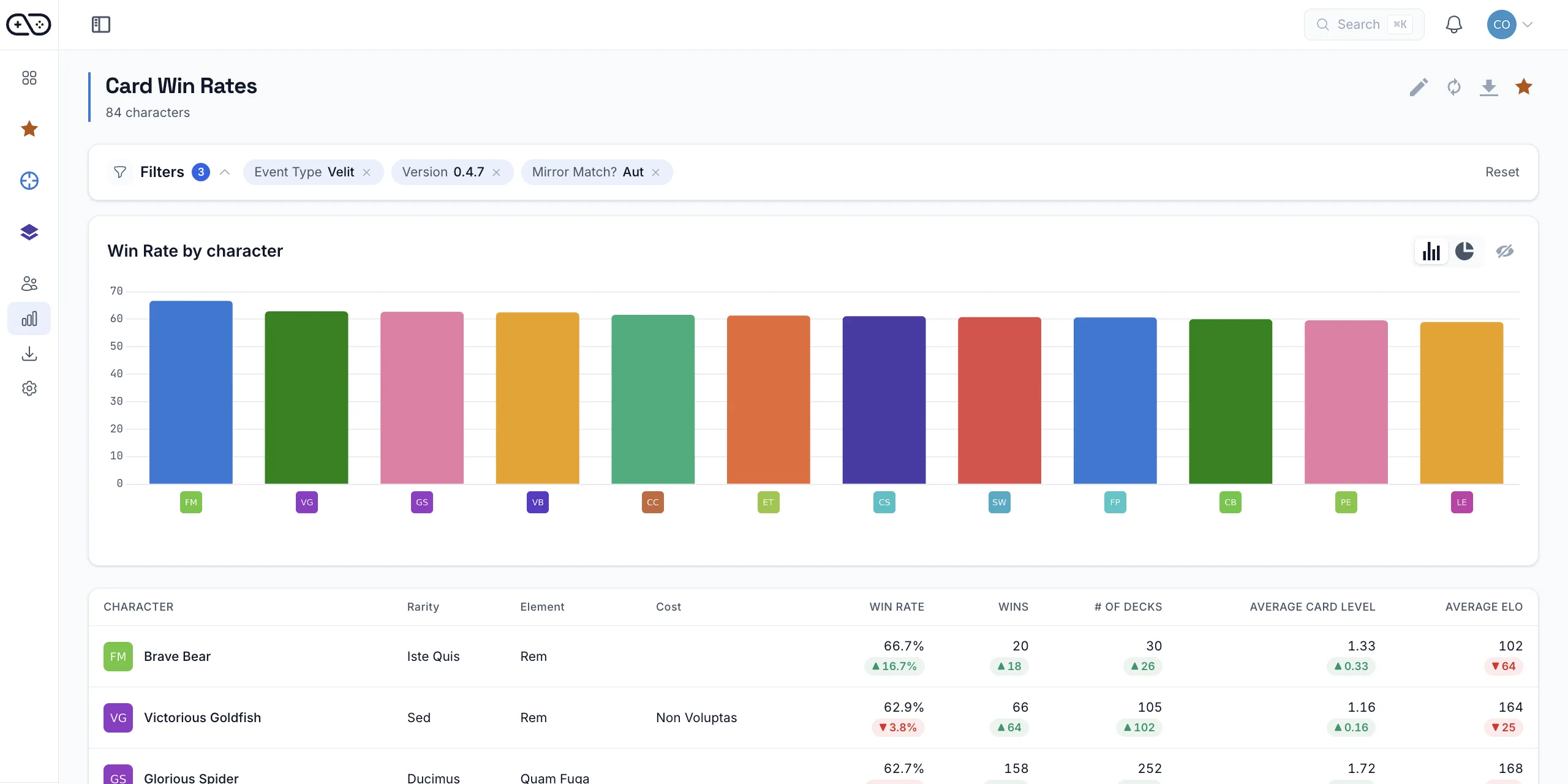Click the 66.7% win rate value
The height and width of the screenshot is (784, 1568).
tap(903, 646)
